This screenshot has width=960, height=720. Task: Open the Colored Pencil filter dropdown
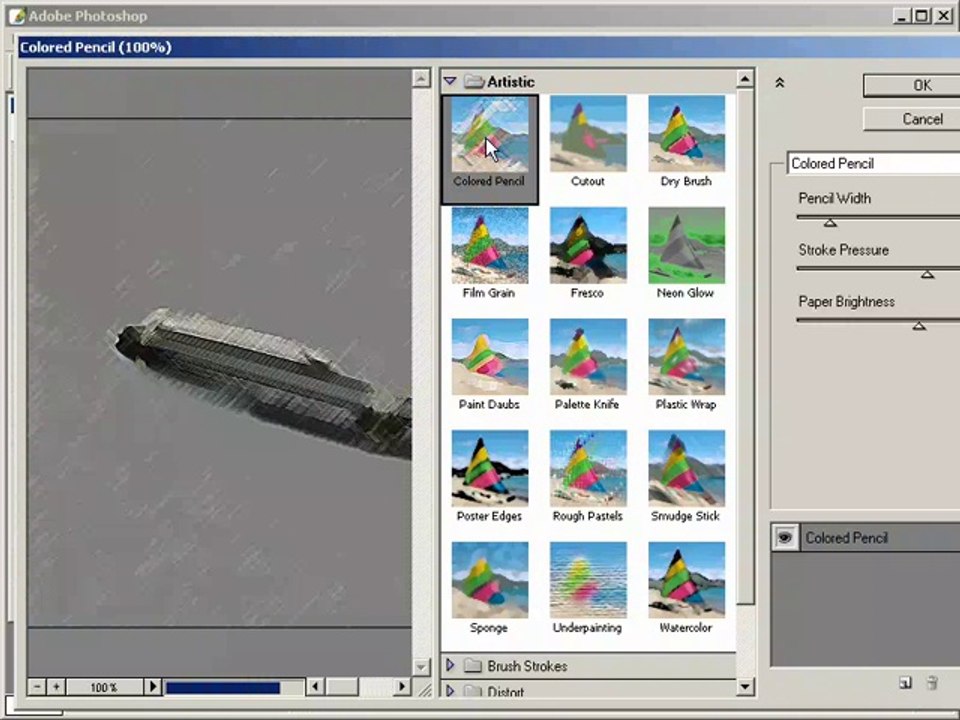[874, 163]
